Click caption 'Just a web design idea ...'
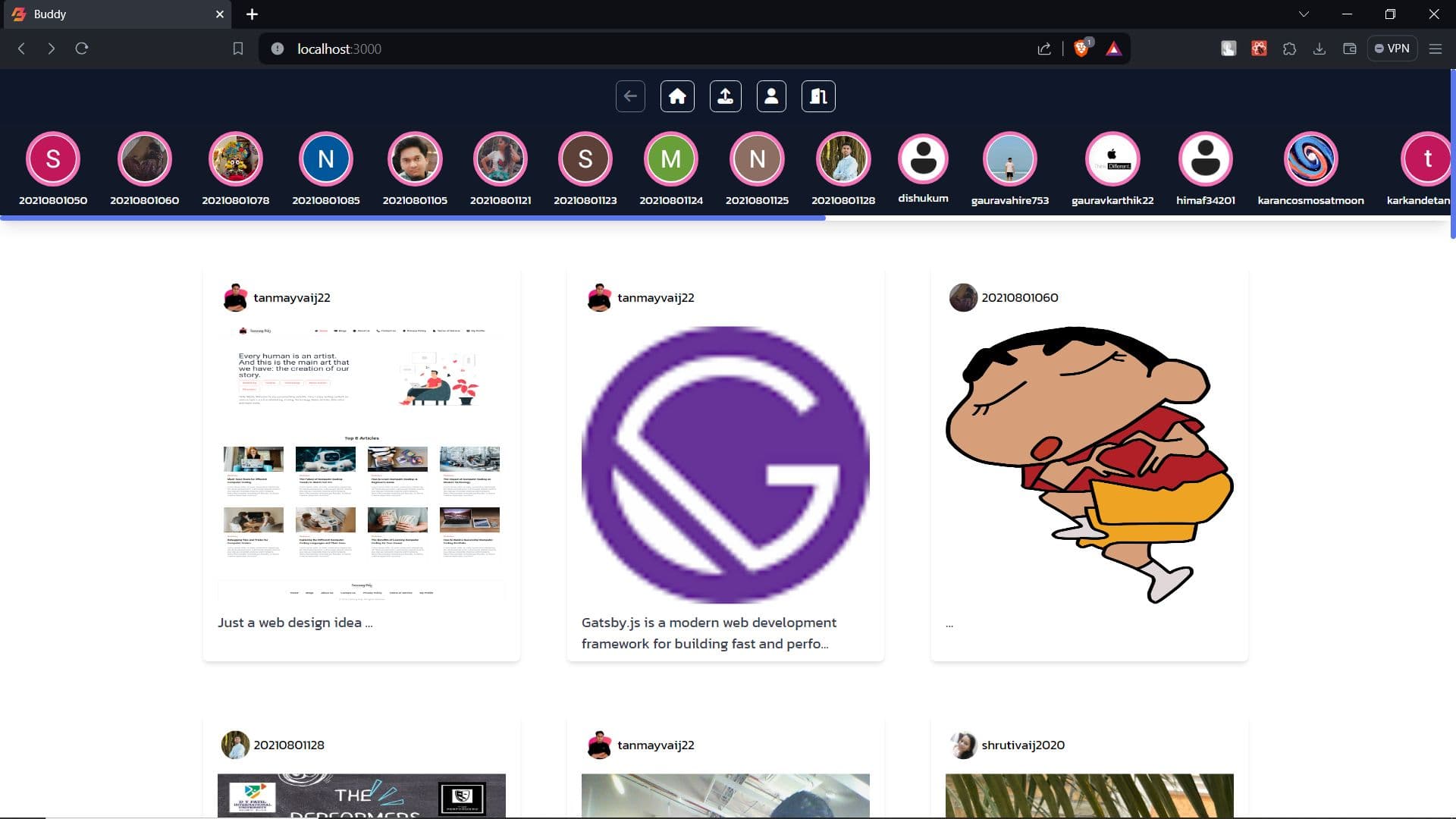 pyautogui.click(x=295, y=623)
